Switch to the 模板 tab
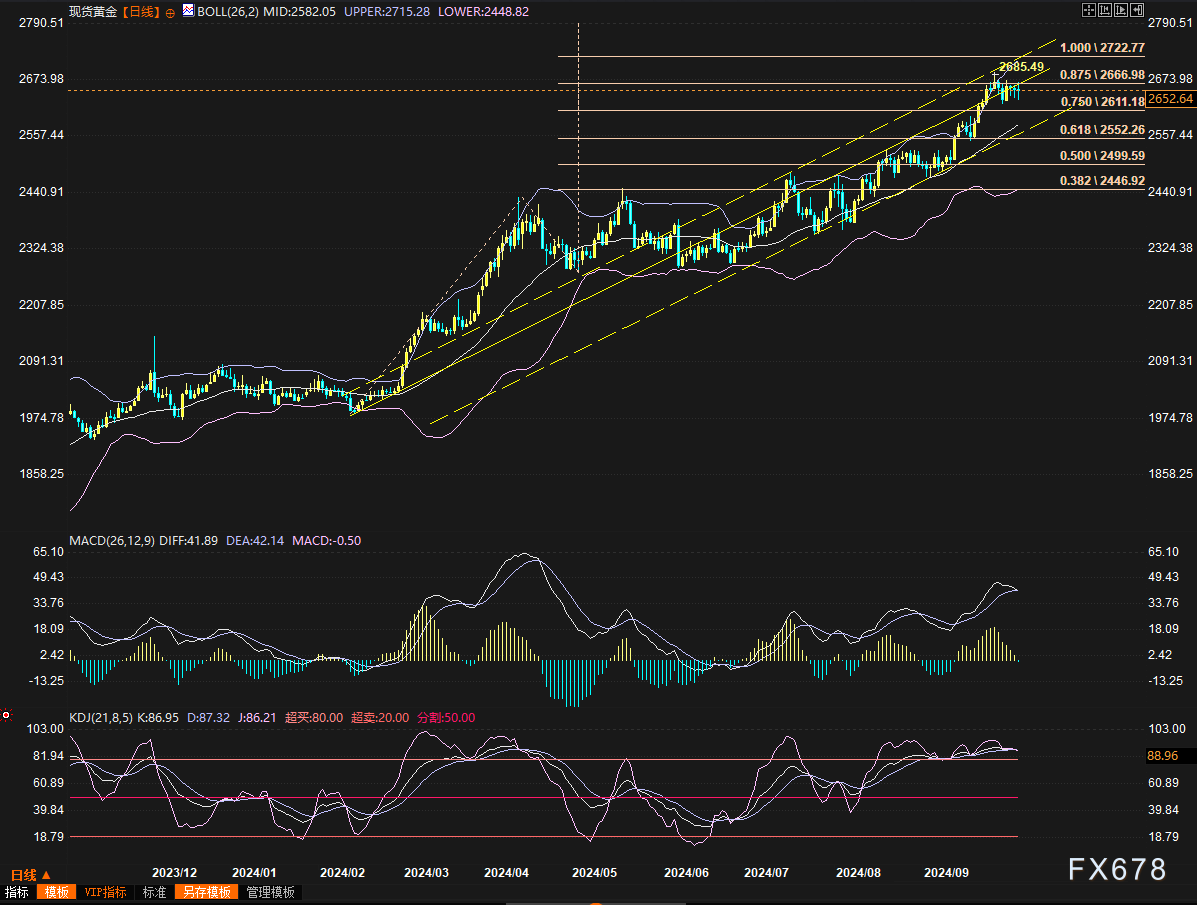The image size is (1197, 905). pyautogui.click(x=54, y=892)
